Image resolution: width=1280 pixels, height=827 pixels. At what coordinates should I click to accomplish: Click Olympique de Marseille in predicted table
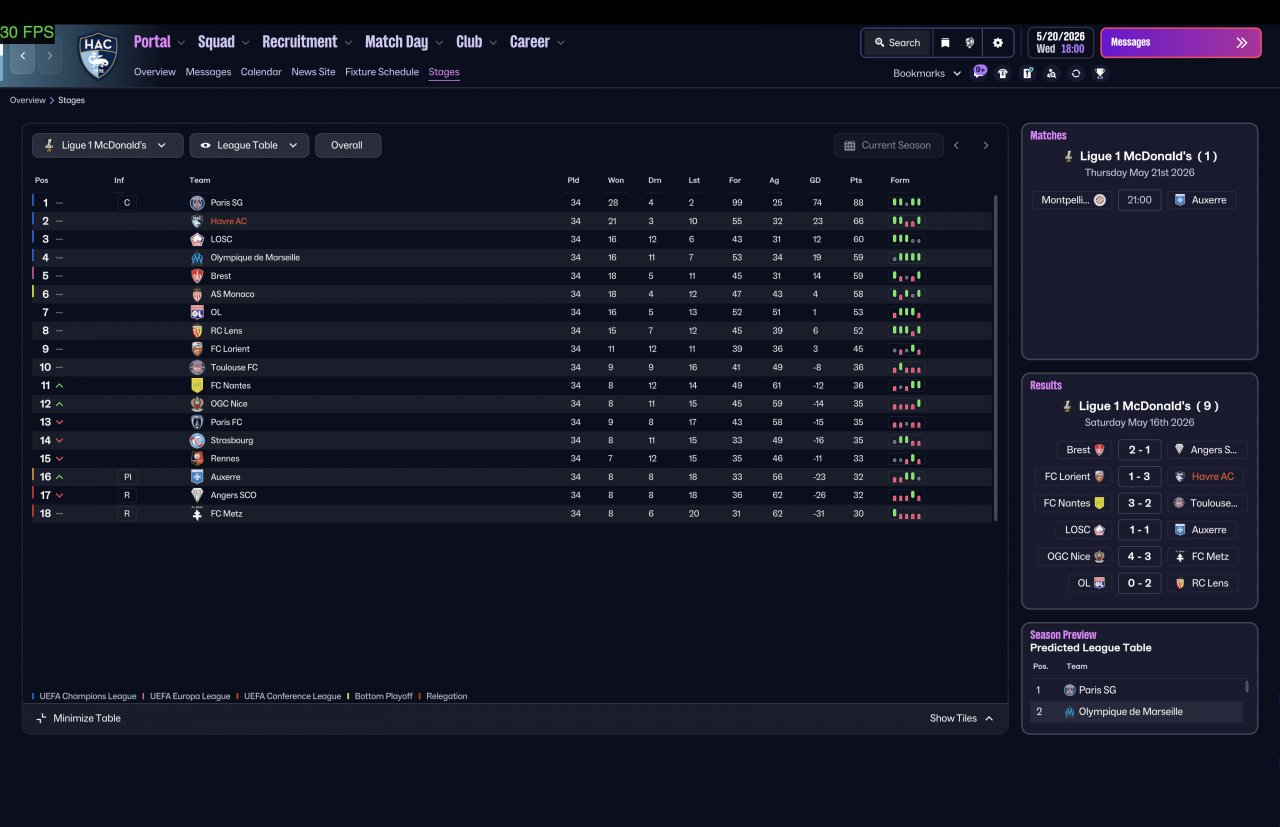[1130, 712]
